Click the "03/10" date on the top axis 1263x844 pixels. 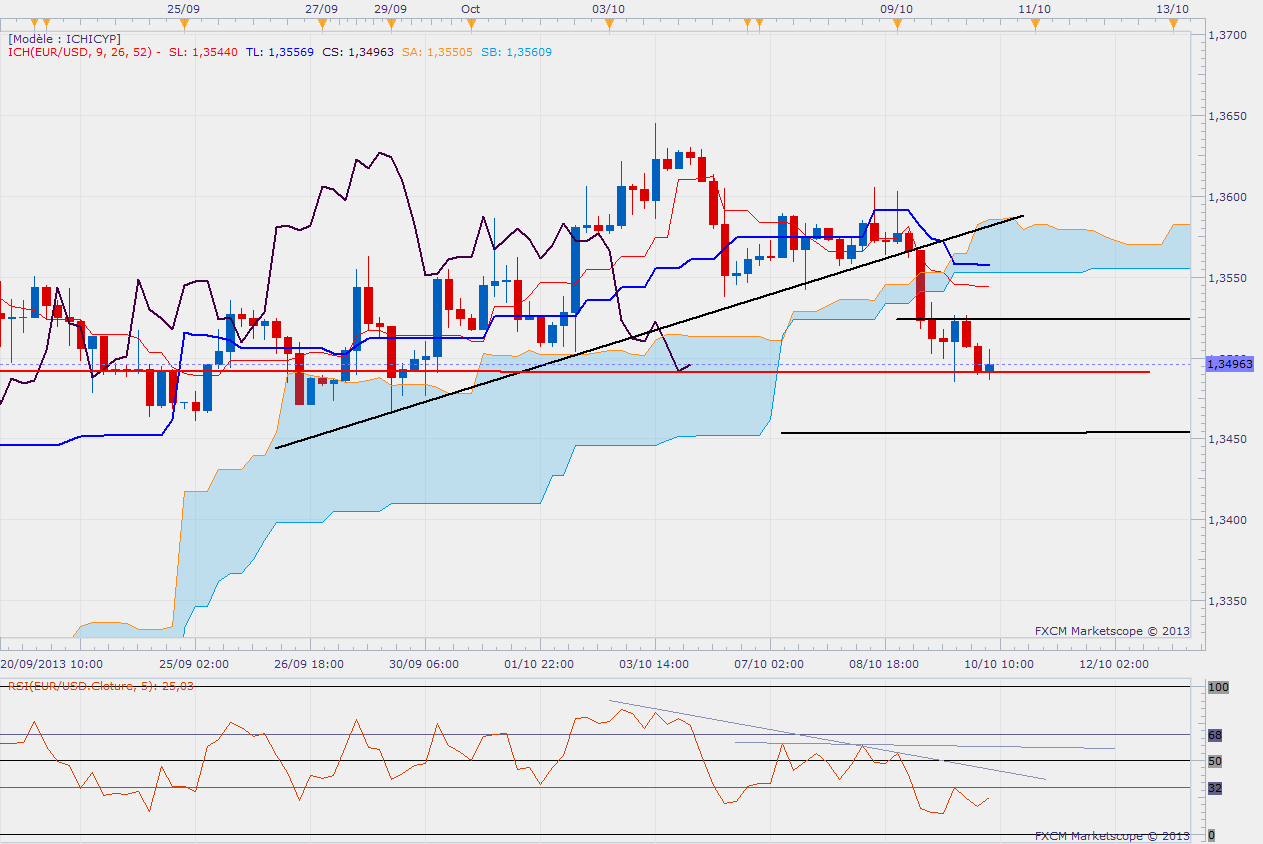pyautogui.click(x=609, y=8)
